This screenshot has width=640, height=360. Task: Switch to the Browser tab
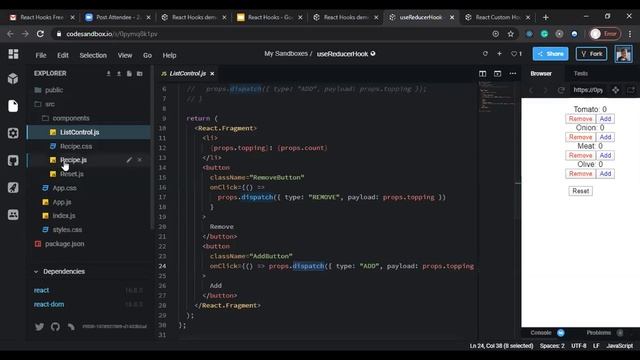click(541, 73)
